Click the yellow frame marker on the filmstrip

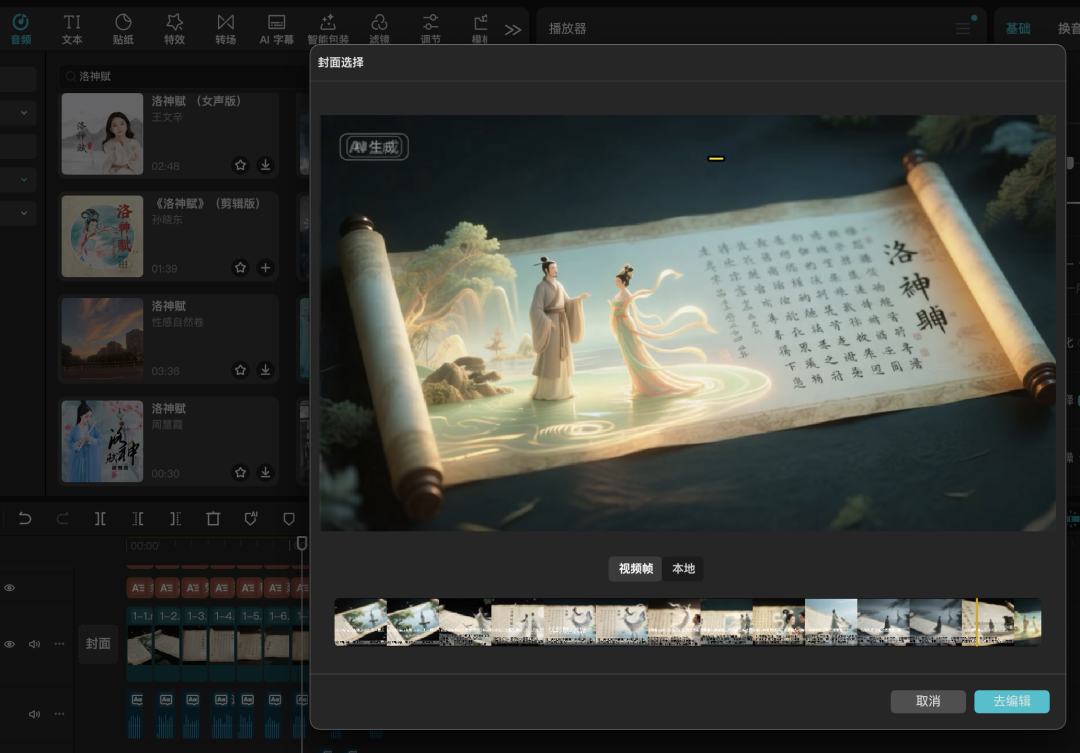point(977,621)
